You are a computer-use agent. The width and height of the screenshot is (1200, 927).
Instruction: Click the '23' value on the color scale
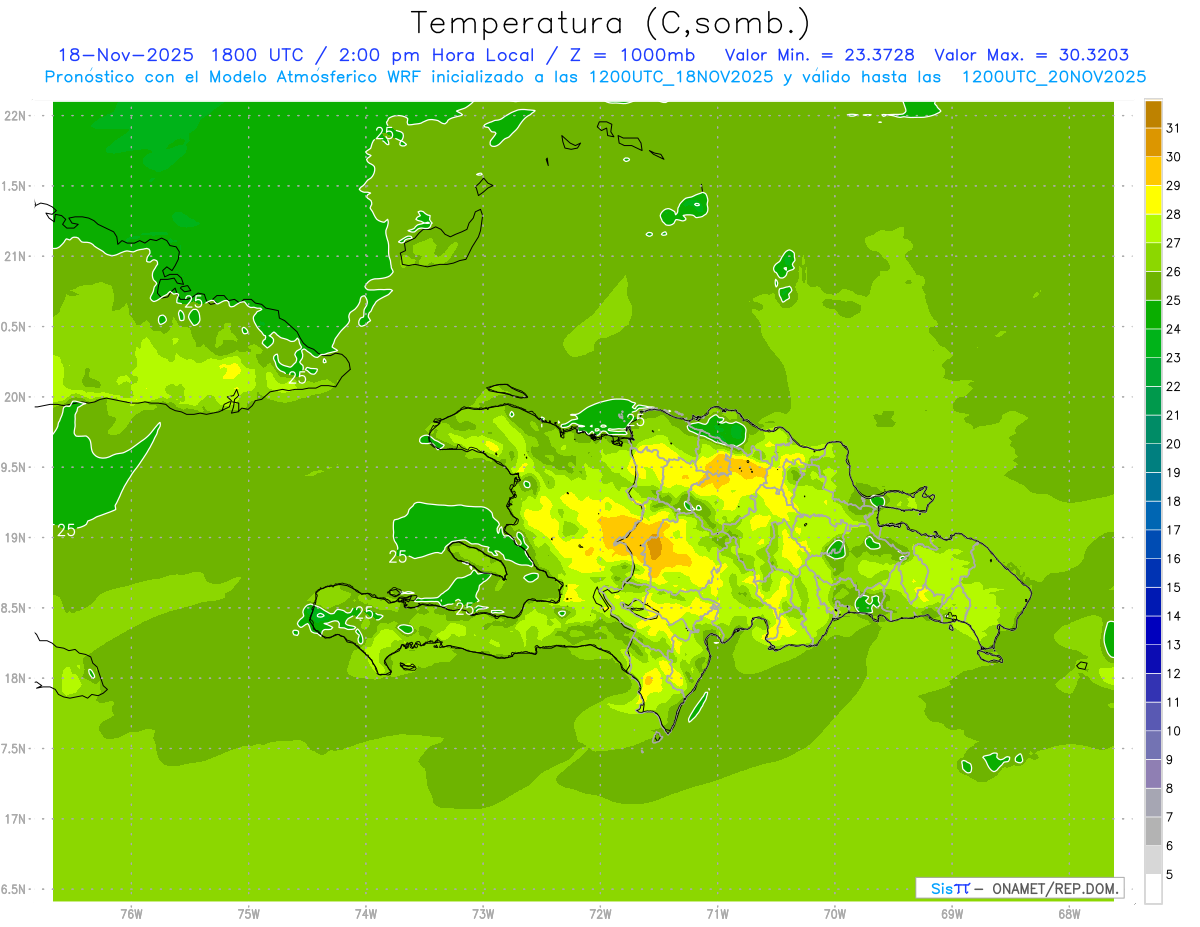pos(1173,358)
